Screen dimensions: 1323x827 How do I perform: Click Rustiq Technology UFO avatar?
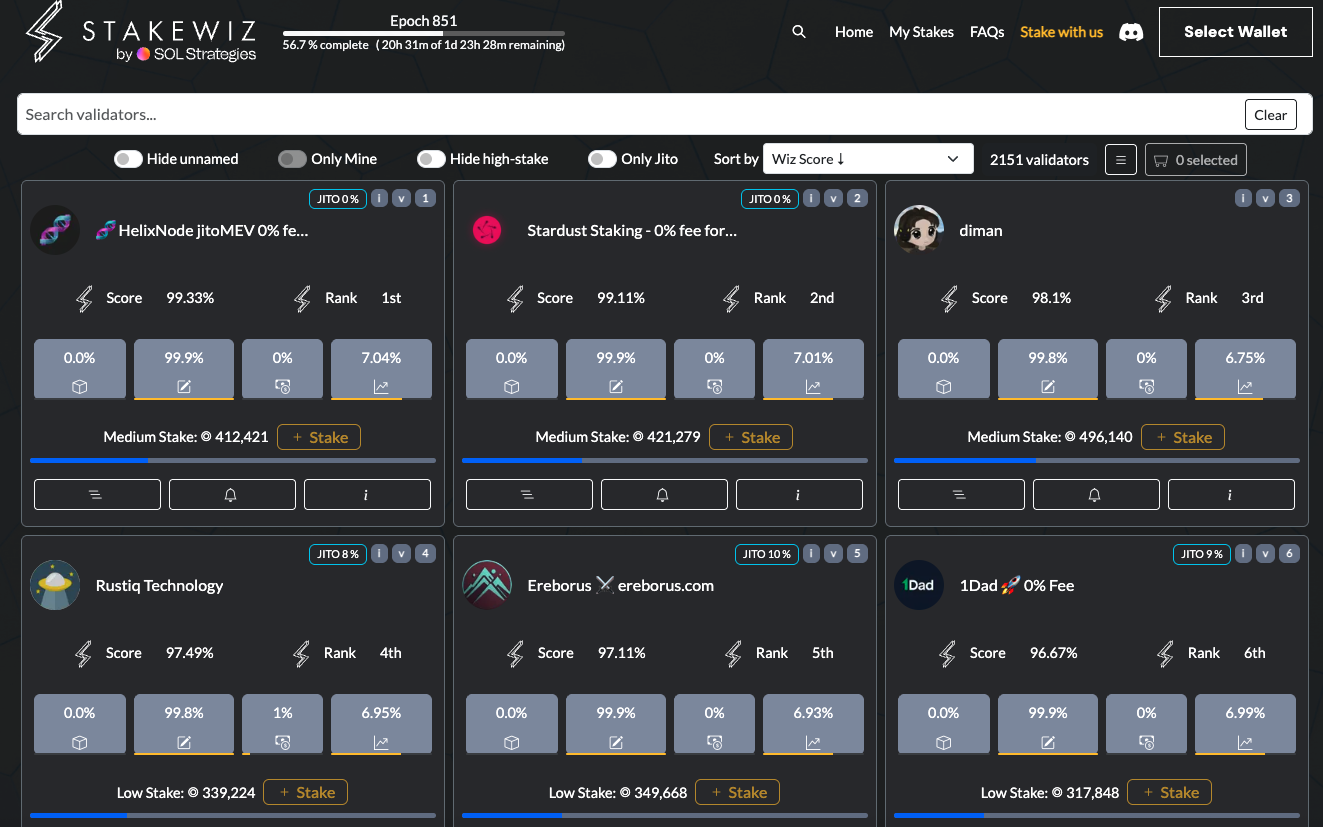tap(55, 585)
